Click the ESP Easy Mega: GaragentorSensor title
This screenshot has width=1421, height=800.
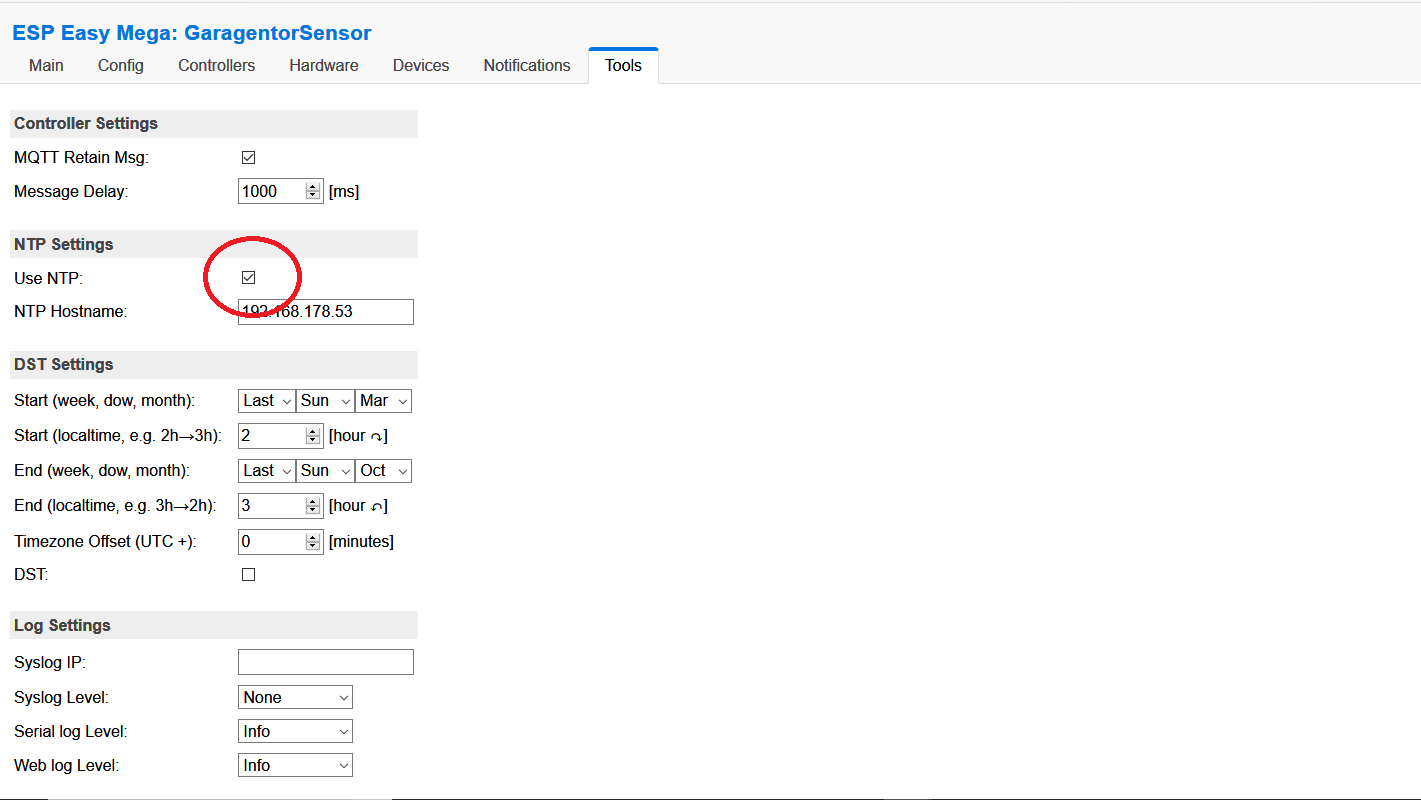click(x=191, y=33)
